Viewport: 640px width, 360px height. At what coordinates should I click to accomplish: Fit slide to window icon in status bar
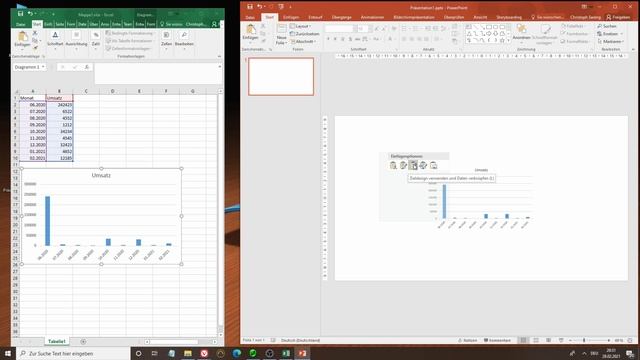tap(630, 340)
